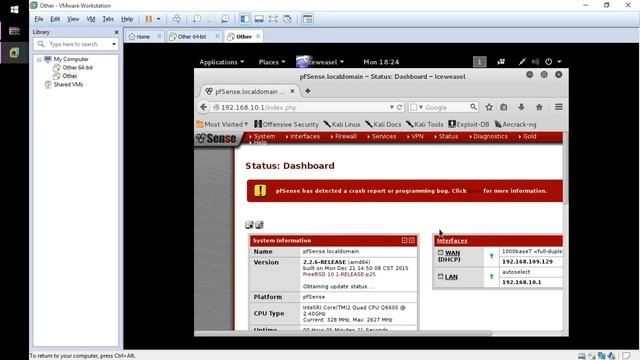Screen dimensions: 640x360
Task: Open the power options dropdown arrow beside the pause button
Action: click(159, 19)
